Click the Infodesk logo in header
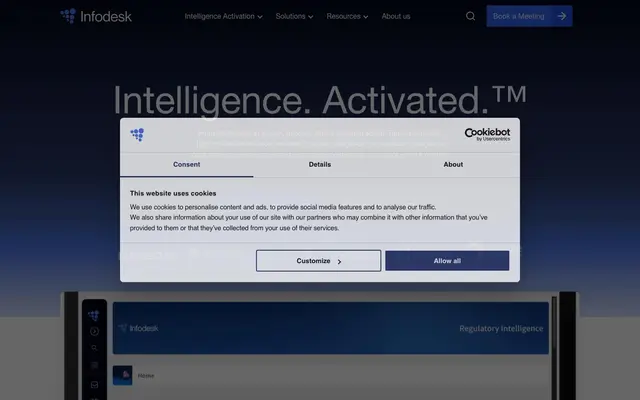This screenshot has height=400, width=640. coord(96,16)
